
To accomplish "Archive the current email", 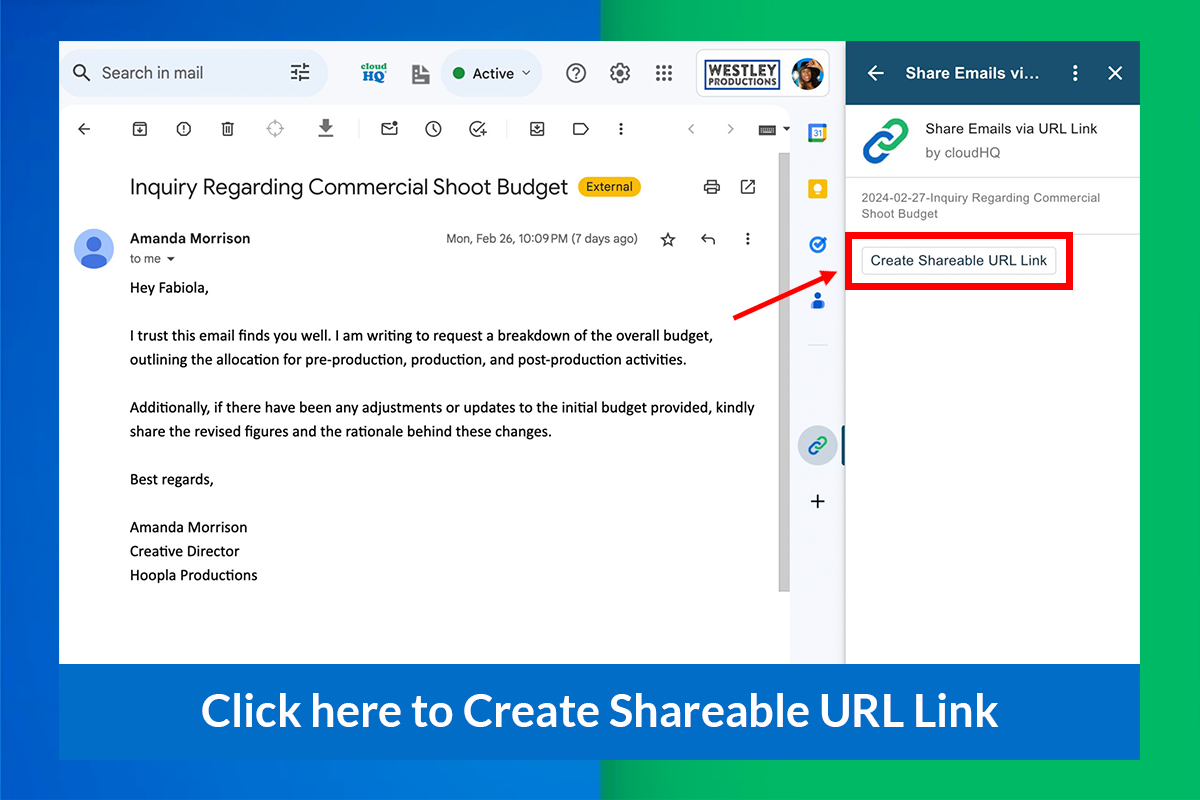I will click(x=139, y=128).
